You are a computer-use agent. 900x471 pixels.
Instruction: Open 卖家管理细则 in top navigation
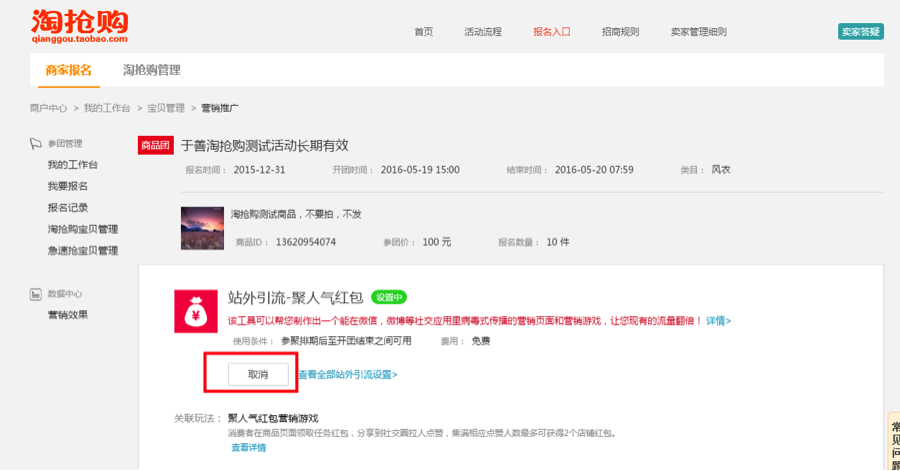tap(699, 32)
